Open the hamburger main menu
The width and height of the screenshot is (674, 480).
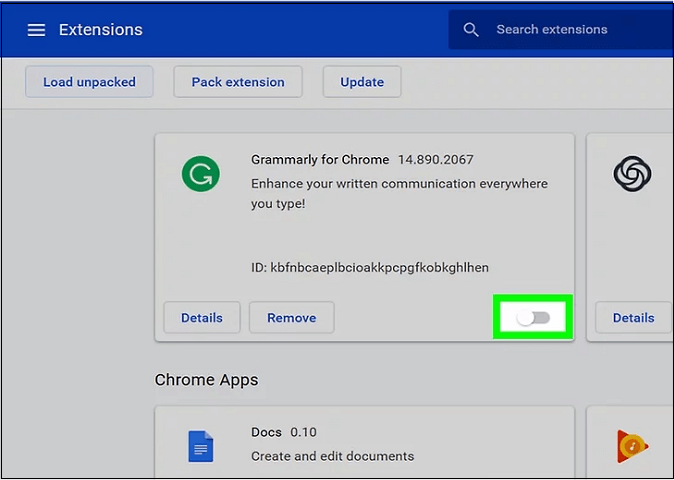pyautogui.click(x=36, y=30)
